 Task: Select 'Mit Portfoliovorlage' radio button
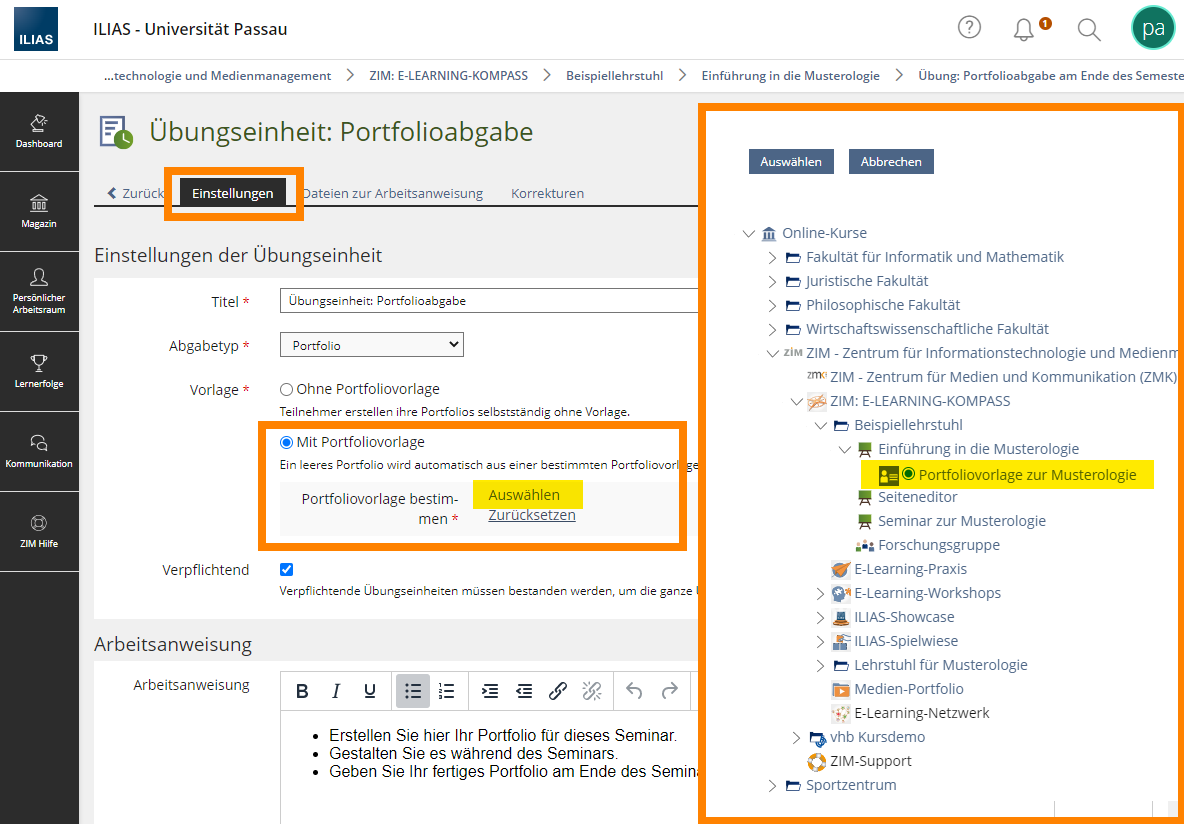[286, 442]
